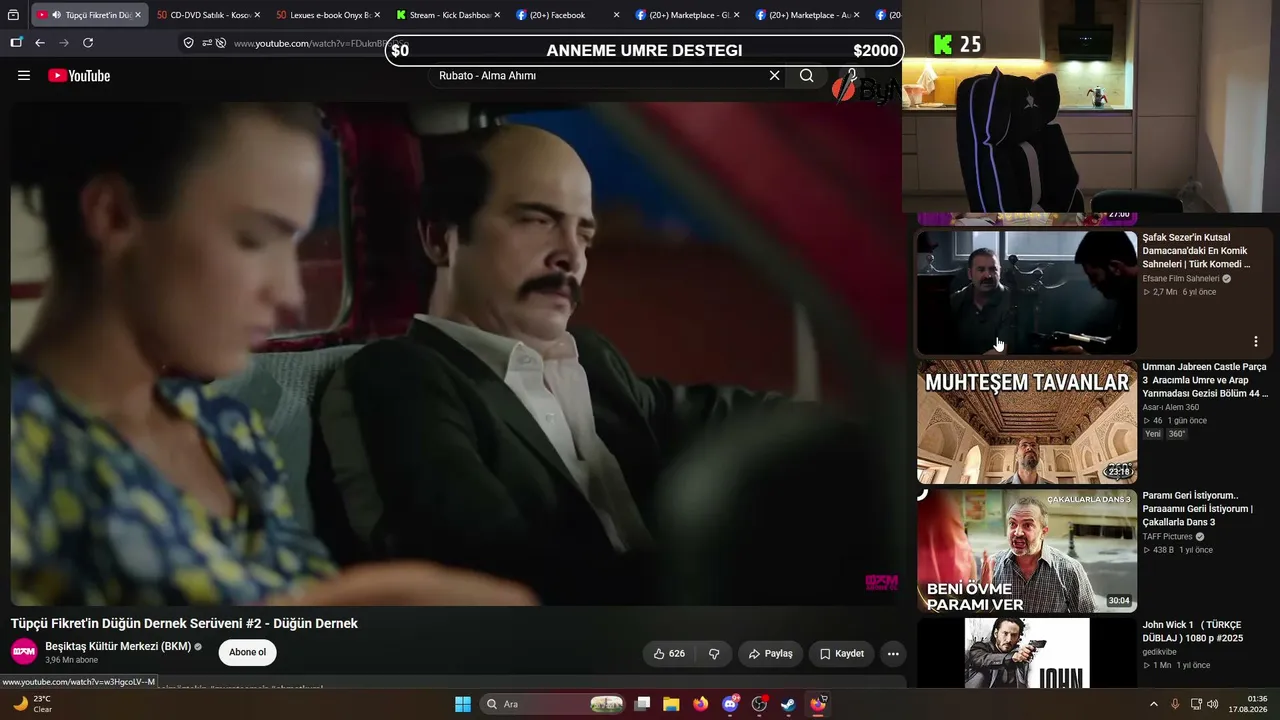Open Steam from the taskbar
This screenshot has height=720, width=1280.
pyautogui.click(x=788, y=704)
